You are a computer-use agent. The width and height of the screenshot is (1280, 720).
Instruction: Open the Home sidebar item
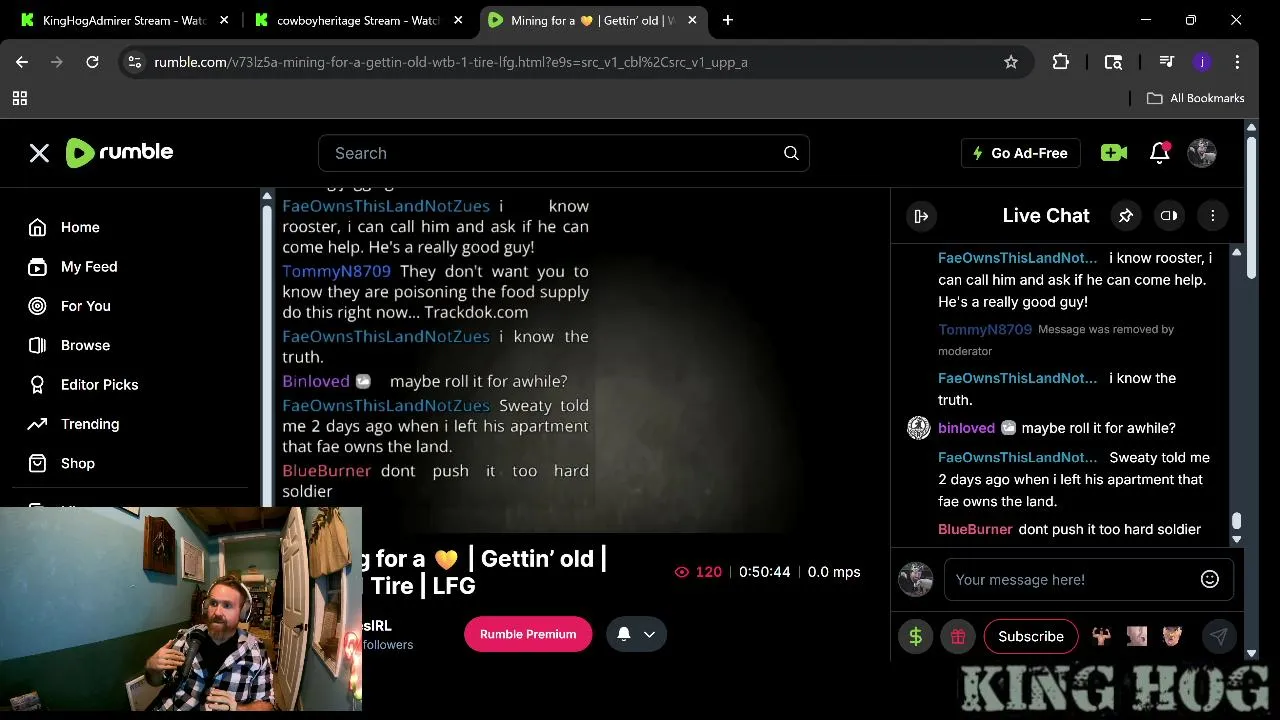point(80,227)
